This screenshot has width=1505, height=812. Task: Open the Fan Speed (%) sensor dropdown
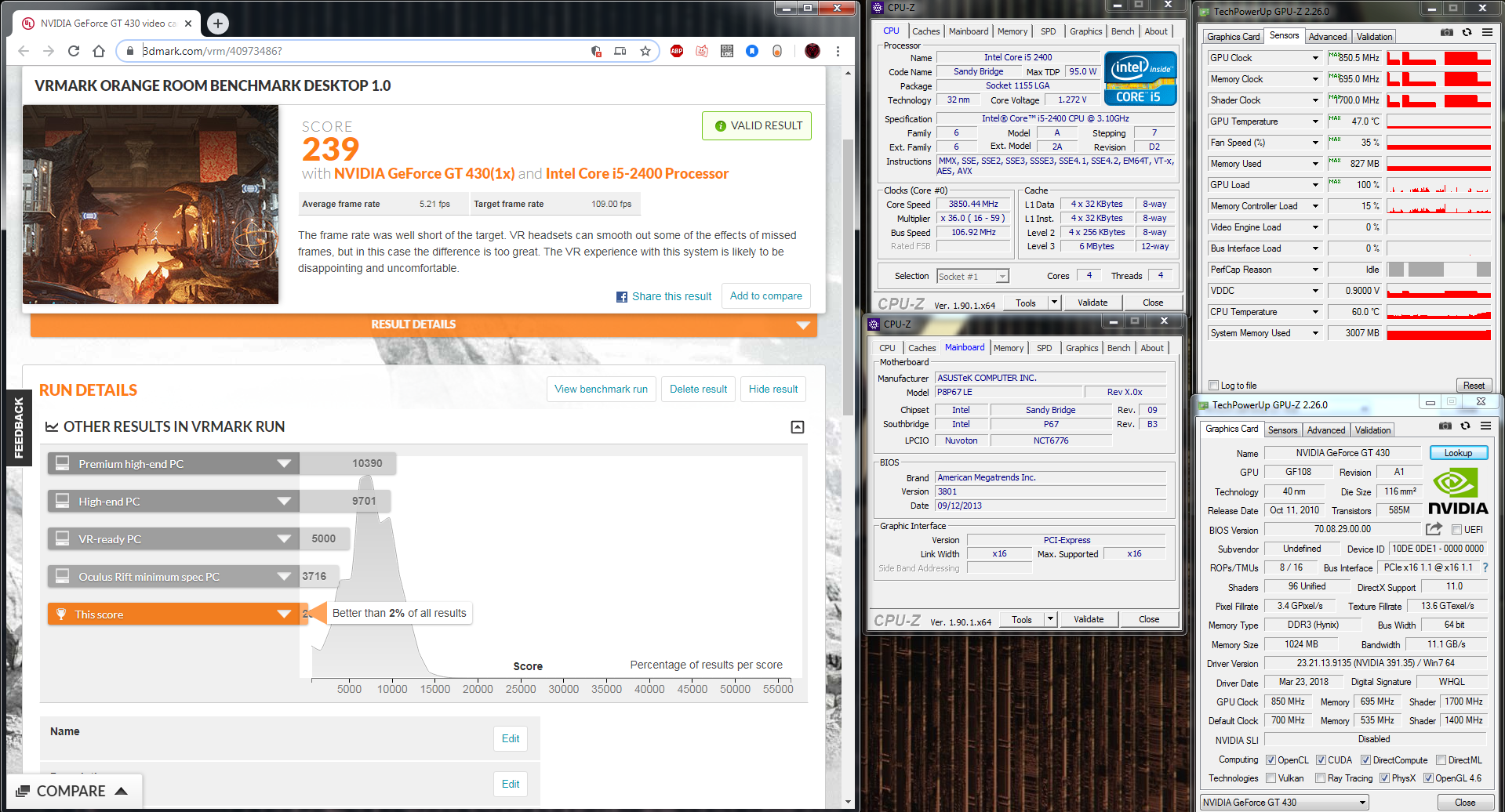pyautogui.click(x=1315, y=143)
